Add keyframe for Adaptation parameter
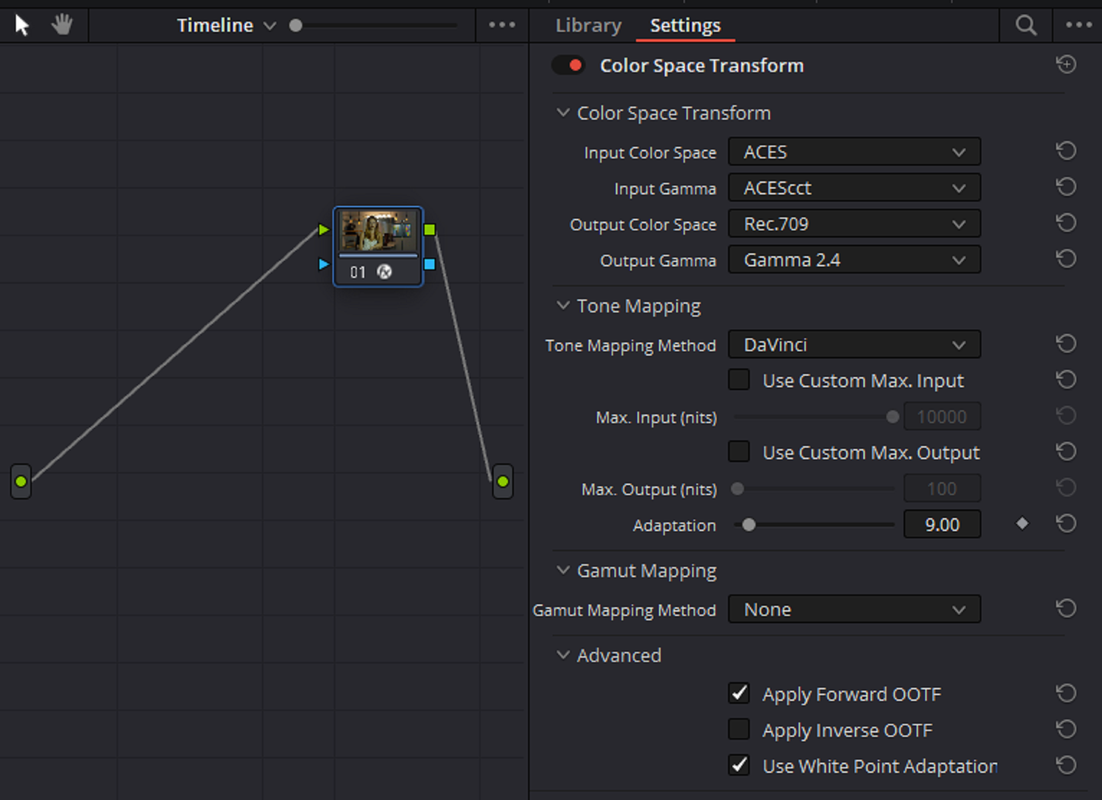This screenshot has width=1102, height=800. [x=1023, y=524]
